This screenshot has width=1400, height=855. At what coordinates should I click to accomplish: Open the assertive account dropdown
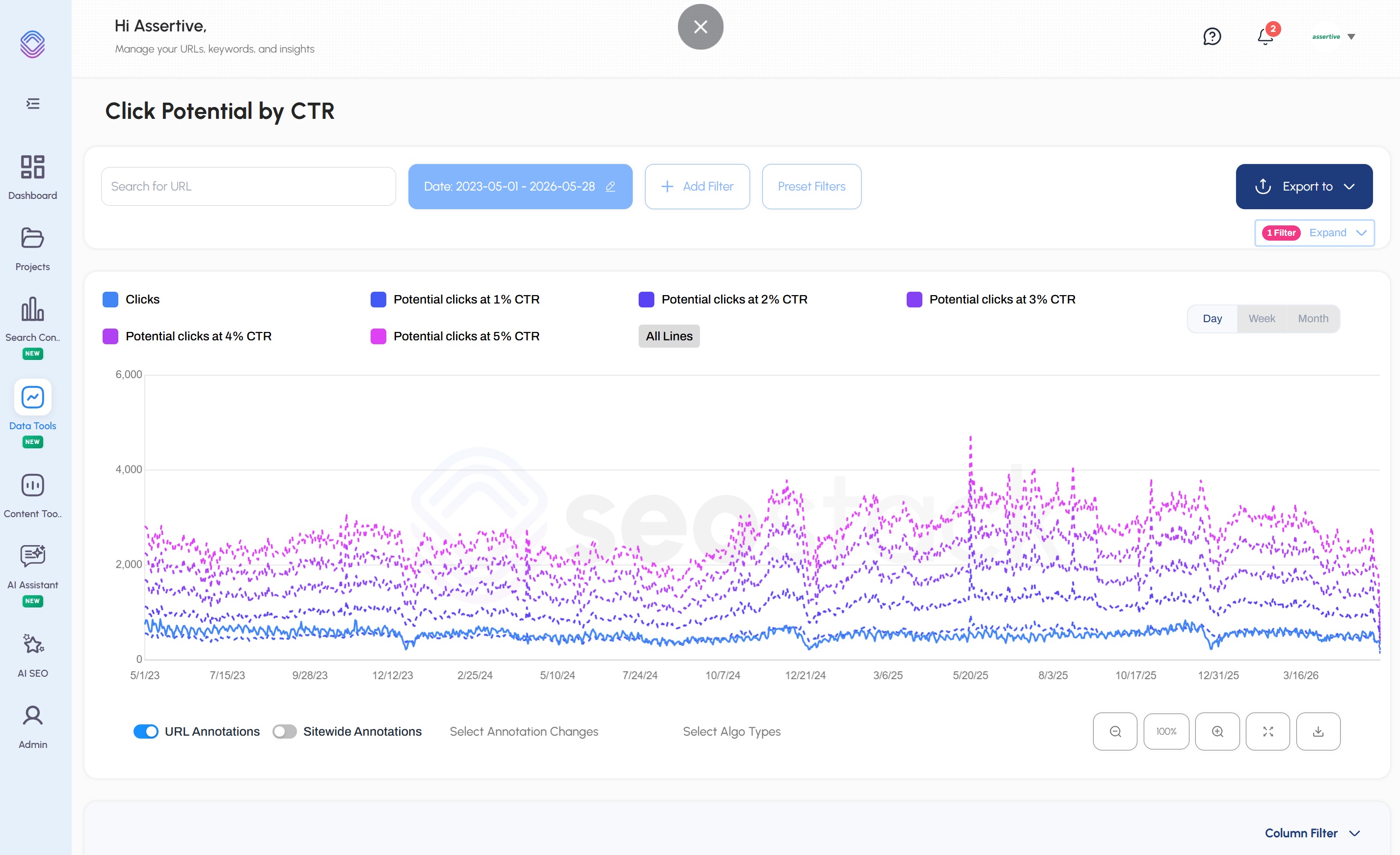click(1334, 36)
